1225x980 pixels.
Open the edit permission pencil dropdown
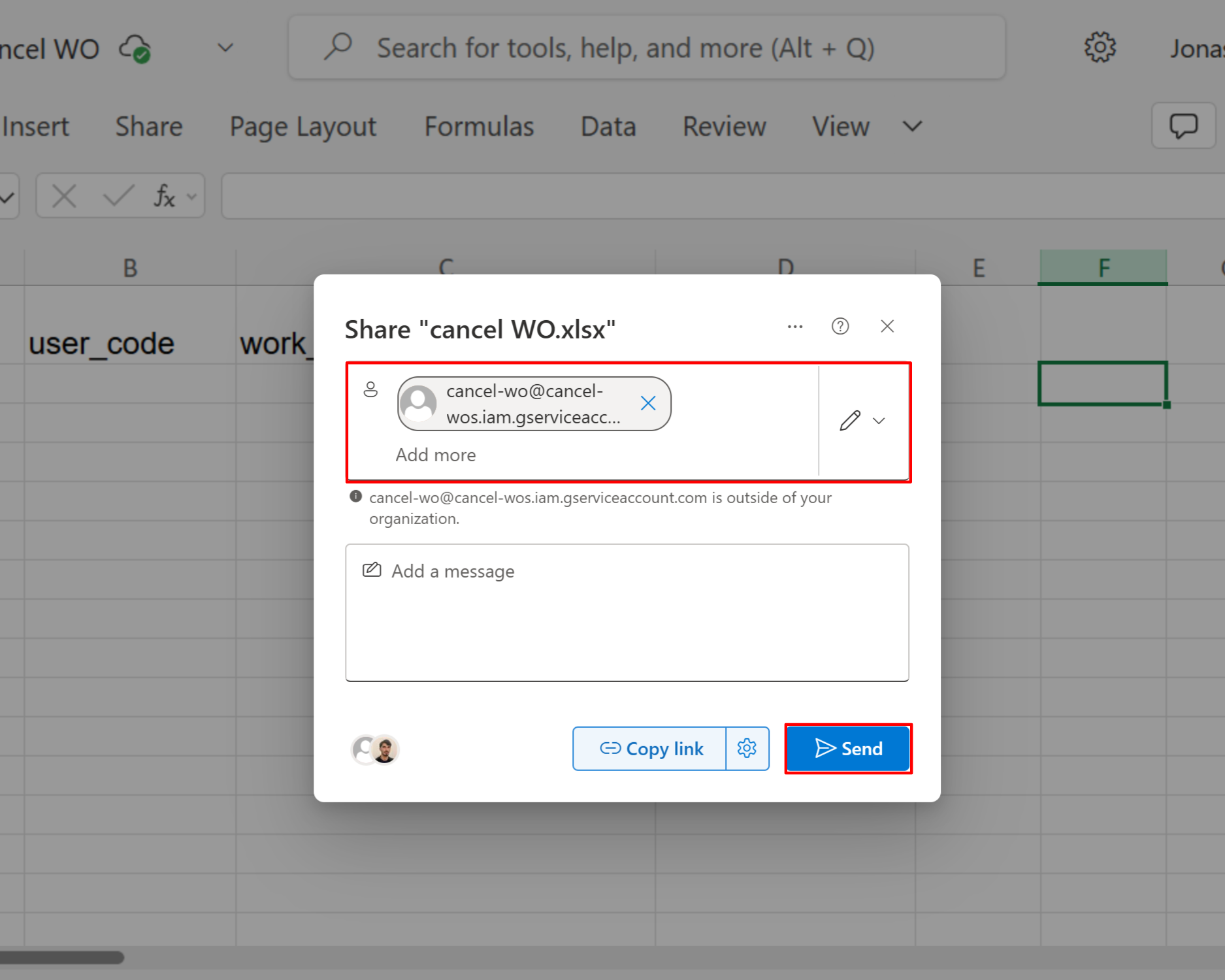click(x=862, y=421)
